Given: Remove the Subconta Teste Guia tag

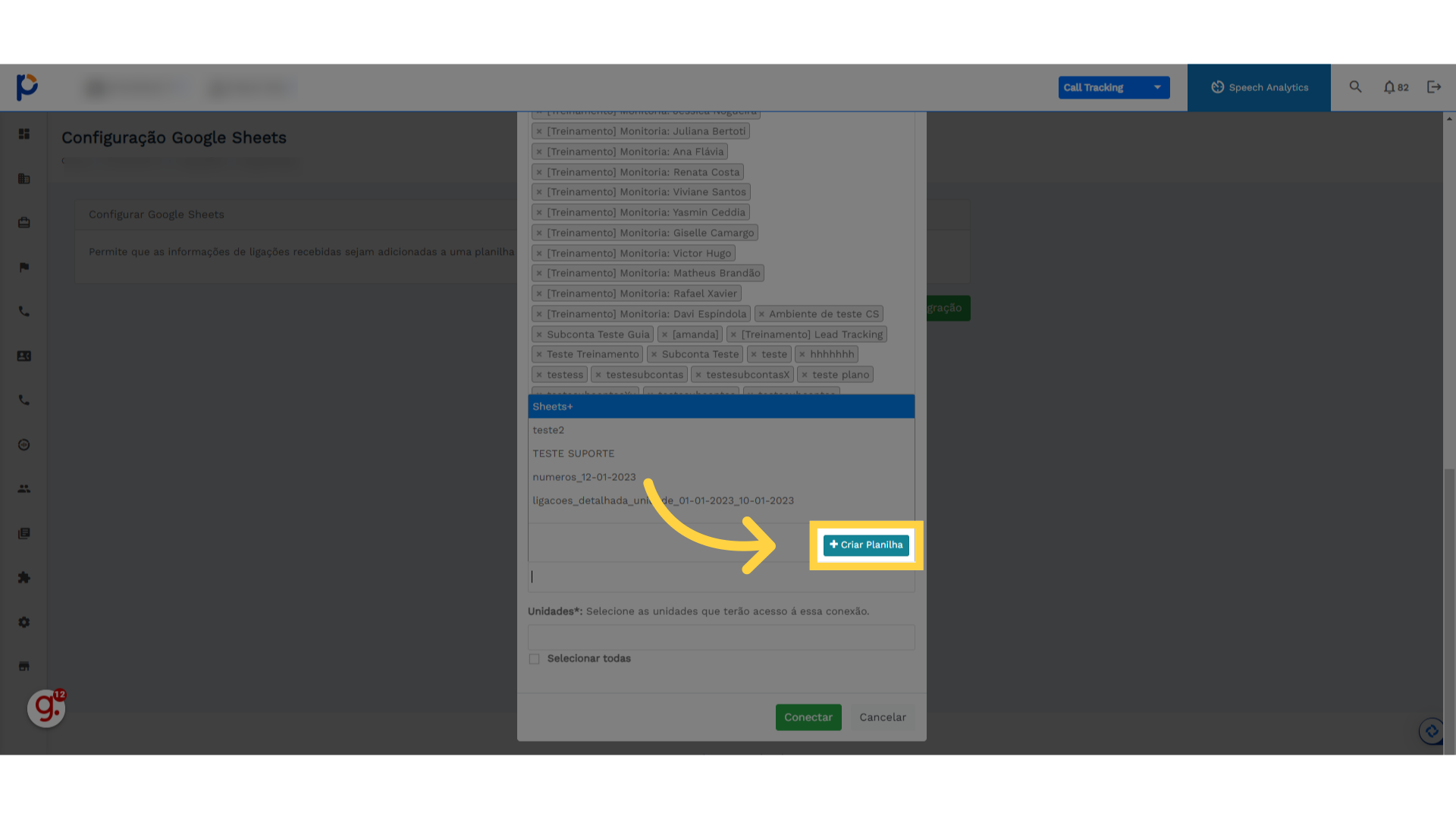Looking at the screenshot, I should coord(539,334).
